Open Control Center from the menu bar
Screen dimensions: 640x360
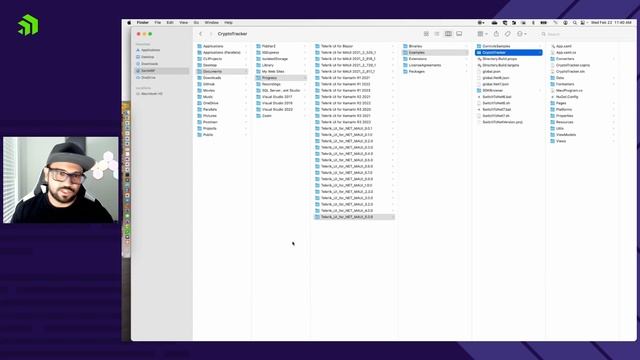click(583, 23)
